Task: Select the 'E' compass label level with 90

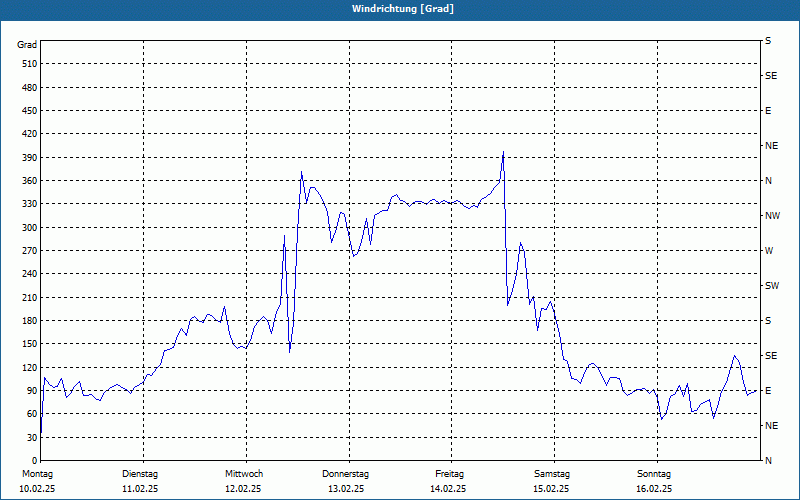Action: (x=768, y=391)
